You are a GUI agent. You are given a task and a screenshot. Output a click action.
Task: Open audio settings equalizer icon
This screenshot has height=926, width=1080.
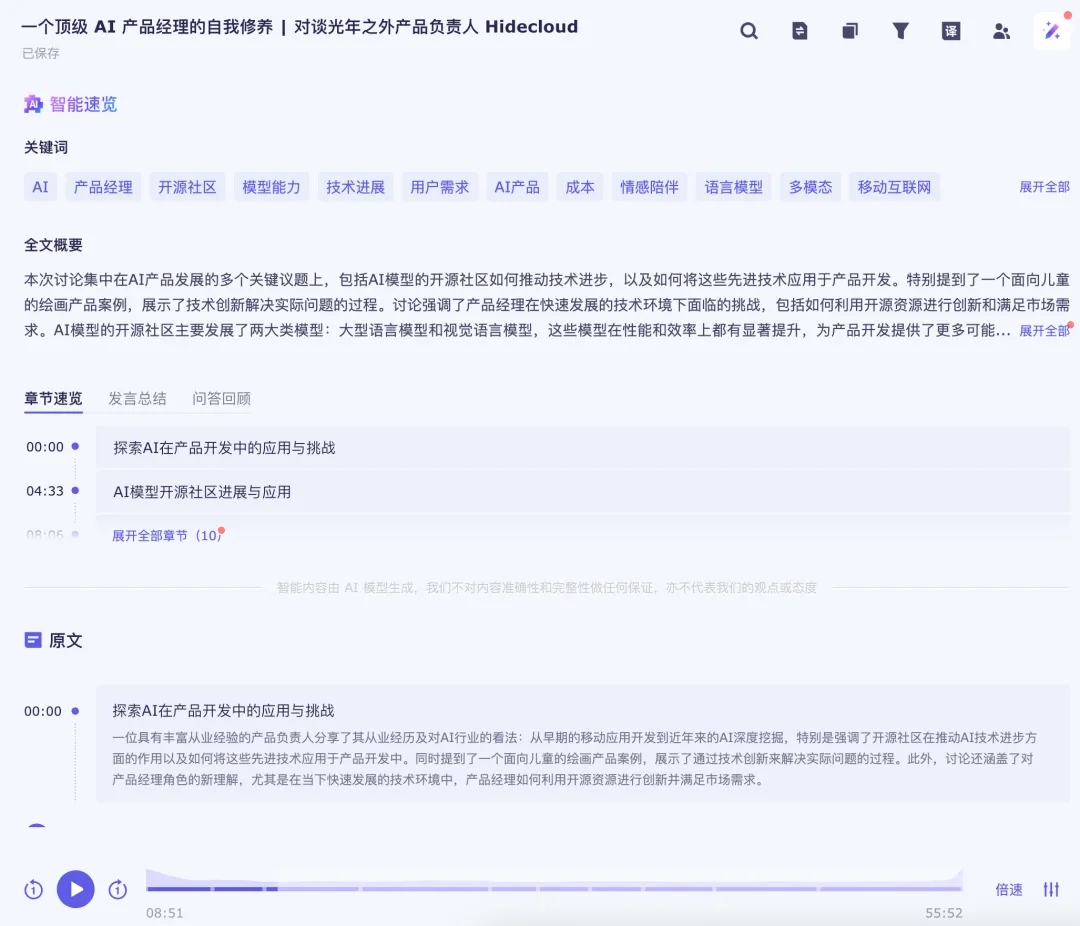pyautogui.click(x=1051, y=889)
